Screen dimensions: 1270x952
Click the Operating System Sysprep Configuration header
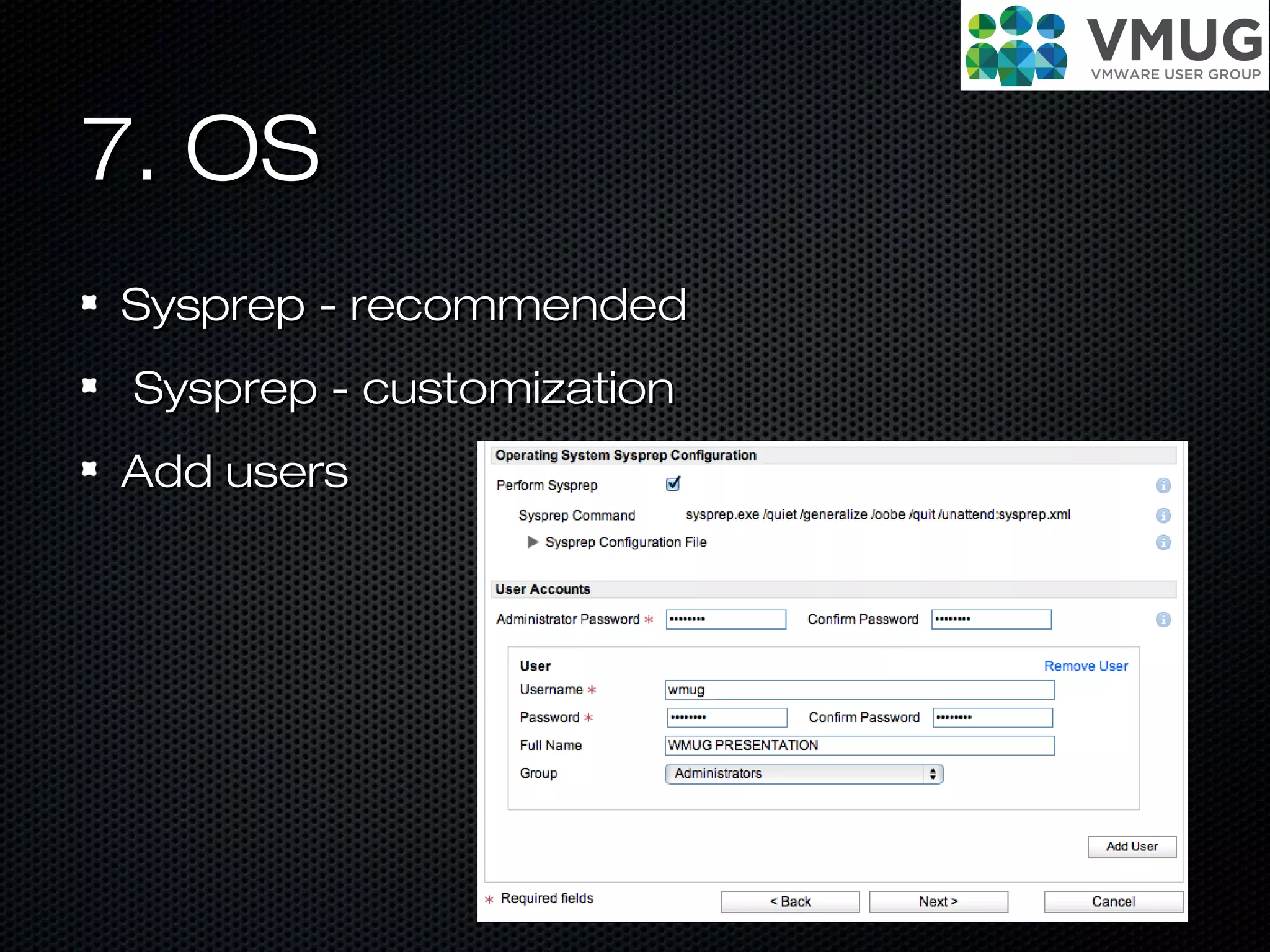click(x=833, y=456)
